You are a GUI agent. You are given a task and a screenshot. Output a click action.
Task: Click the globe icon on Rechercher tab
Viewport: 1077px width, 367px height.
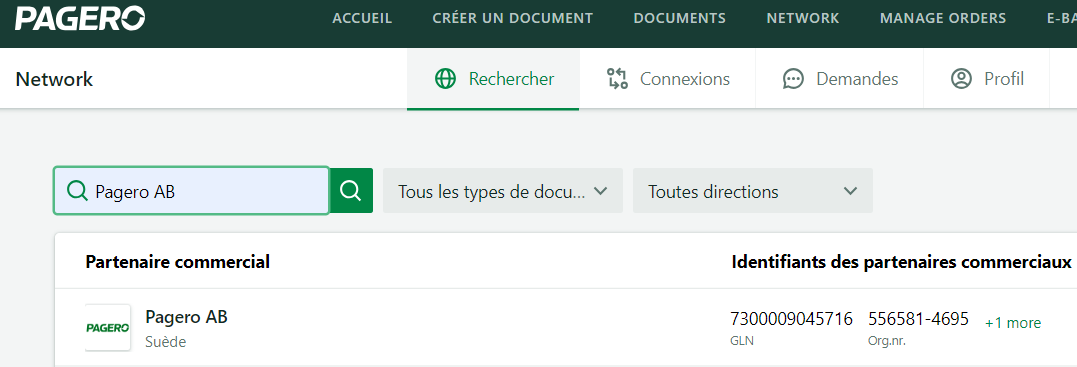click(445, 79)
